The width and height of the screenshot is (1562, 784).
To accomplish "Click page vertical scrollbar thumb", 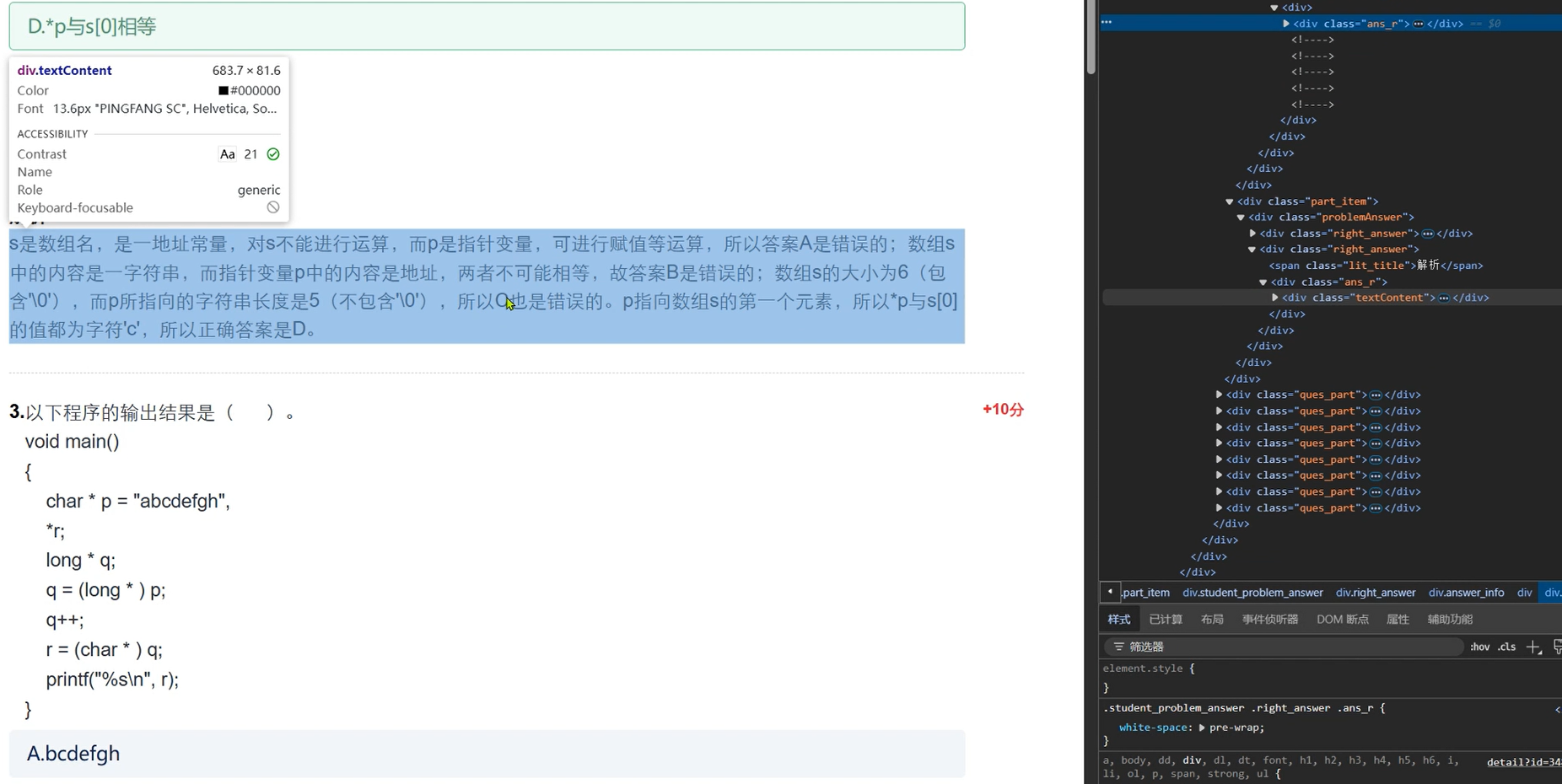I will click(x=1091, y=37).
